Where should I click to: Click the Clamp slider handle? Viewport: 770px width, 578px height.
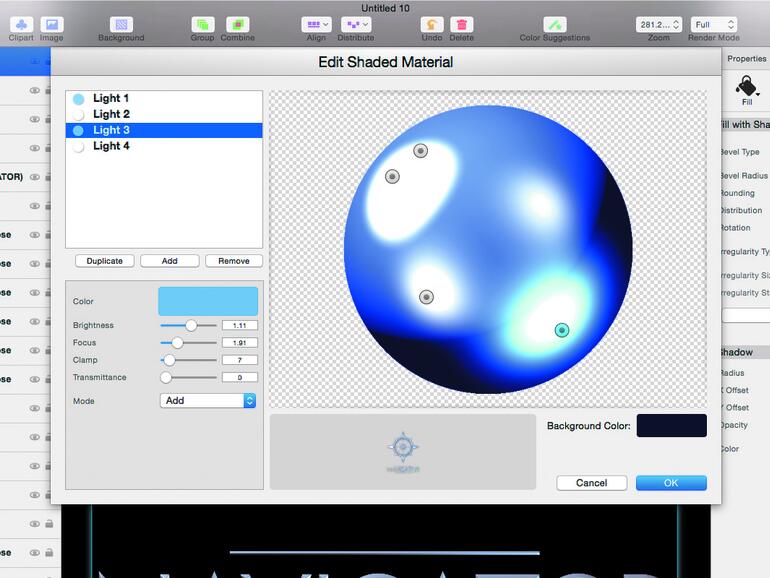coord(169,360)
